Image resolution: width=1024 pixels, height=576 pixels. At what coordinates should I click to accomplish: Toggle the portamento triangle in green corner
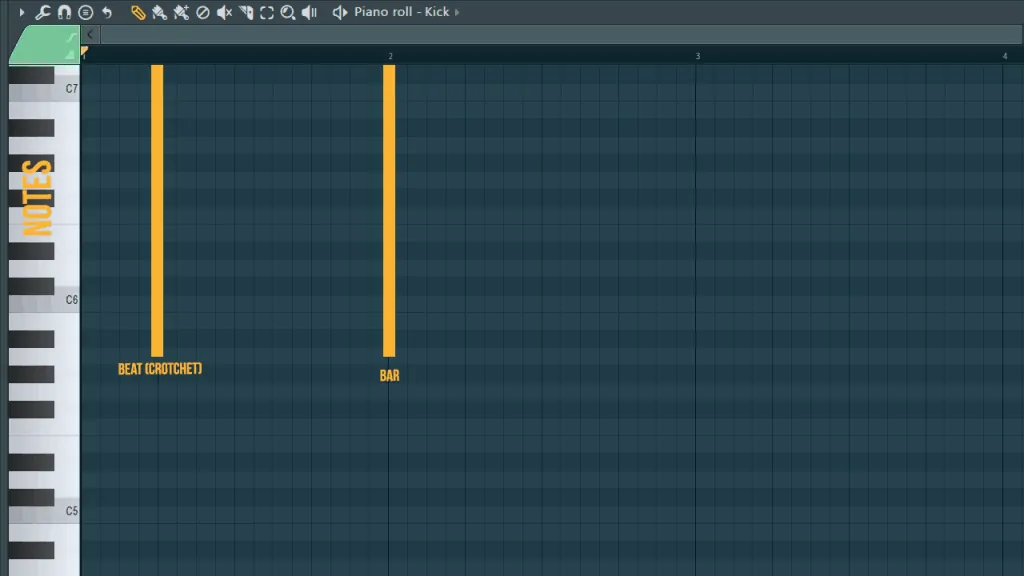[70, 54]
